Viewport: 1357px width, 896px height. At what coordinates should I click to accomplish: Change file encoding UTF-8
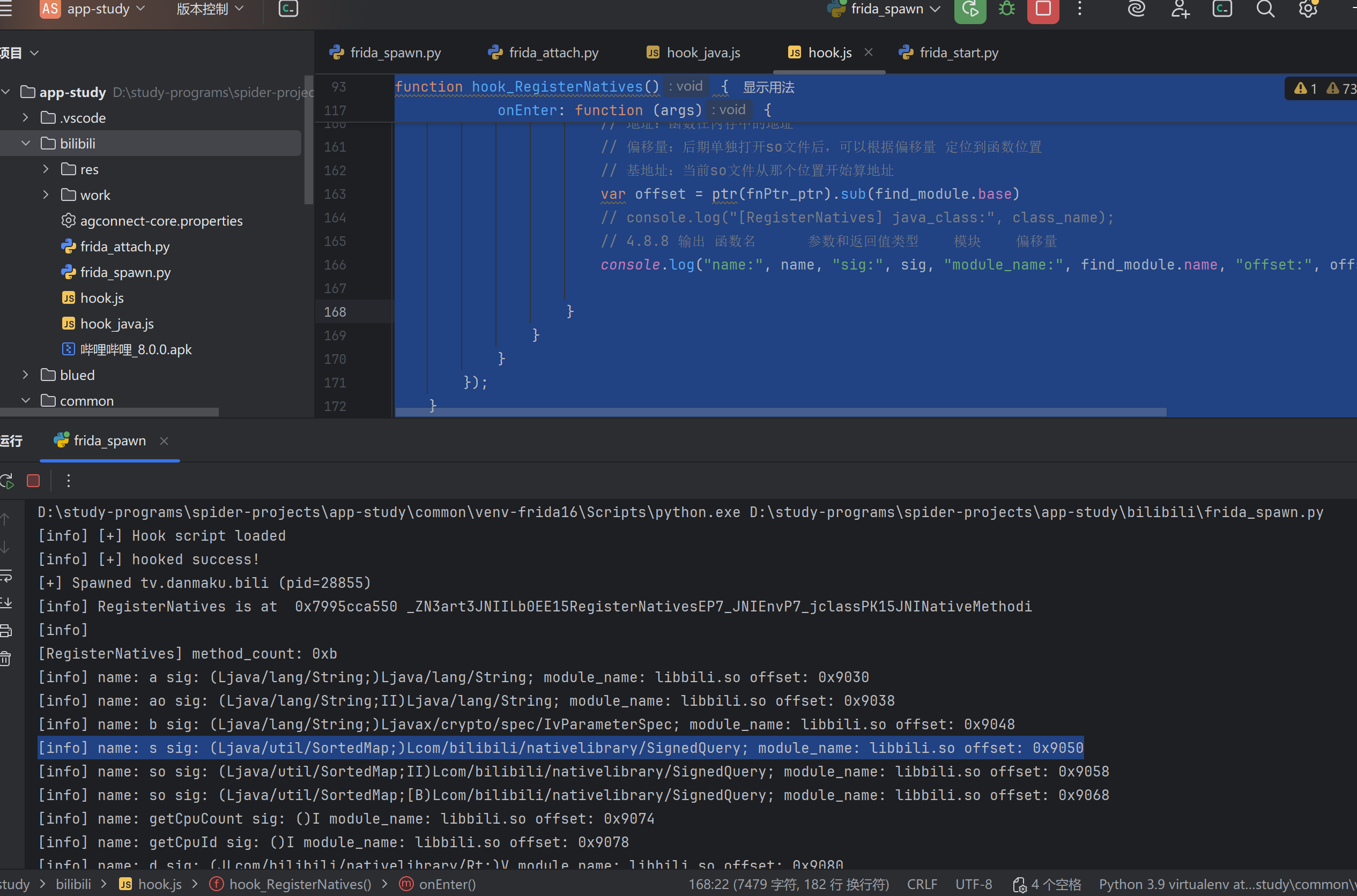(974, 885)
